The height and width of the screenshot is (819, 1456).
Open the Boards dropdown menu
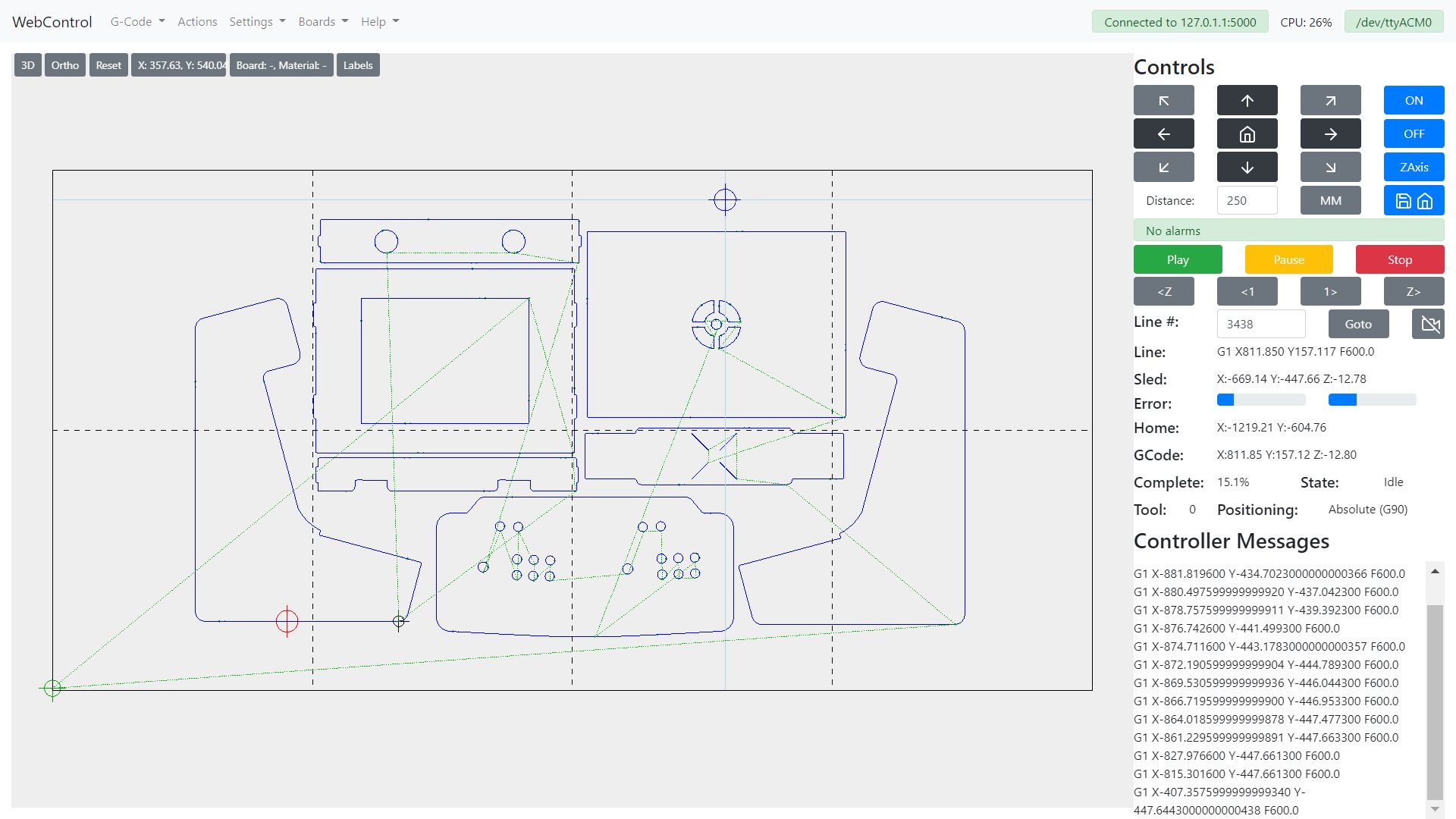[323, 22]
